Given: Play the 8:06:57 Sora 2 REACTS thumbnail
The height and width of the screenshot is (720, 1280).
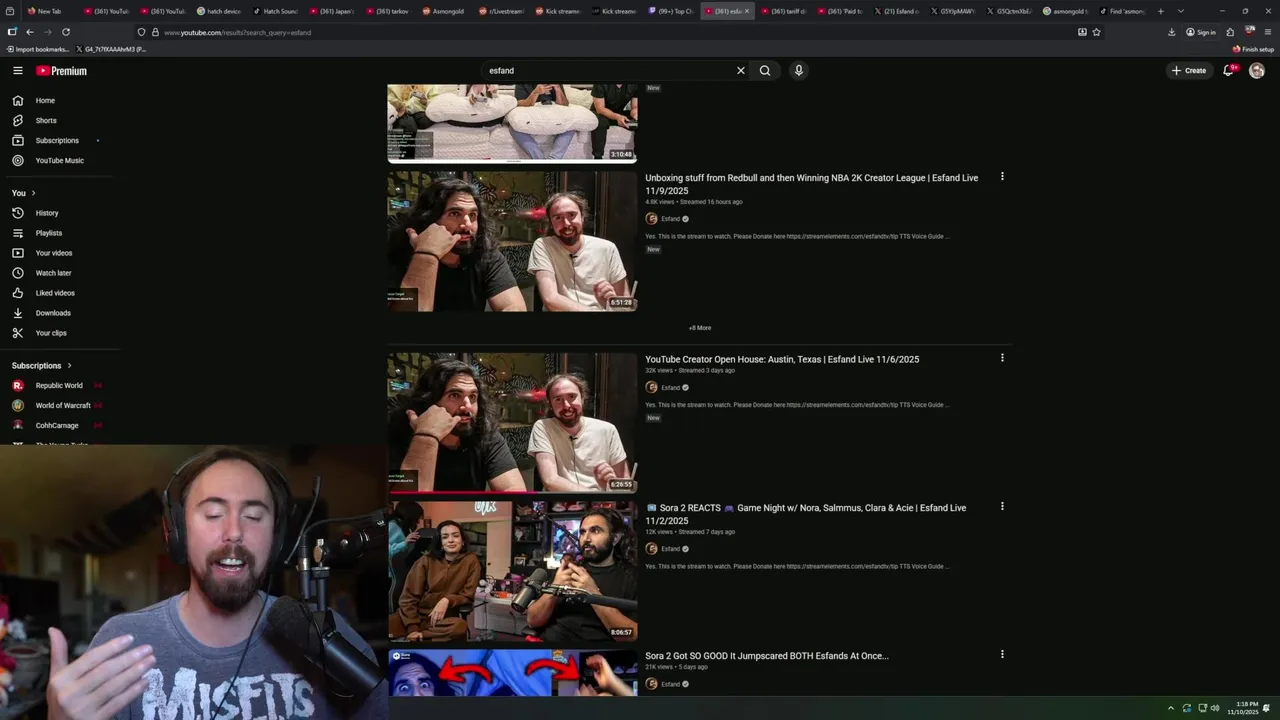Looking at the screenshot, I should coord(512,571).
